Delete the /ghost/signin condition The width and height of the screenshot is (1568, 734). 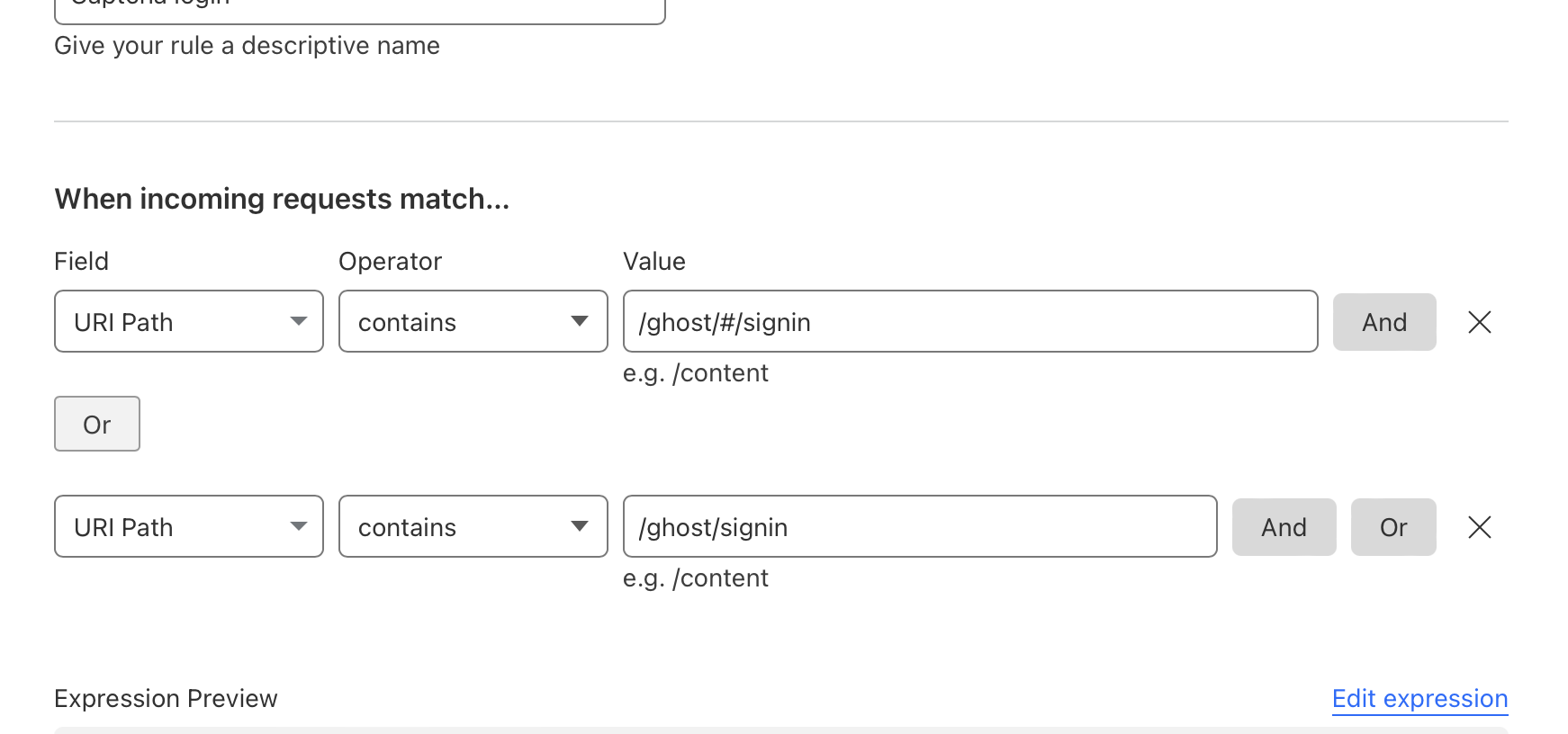click(1479, 527)
